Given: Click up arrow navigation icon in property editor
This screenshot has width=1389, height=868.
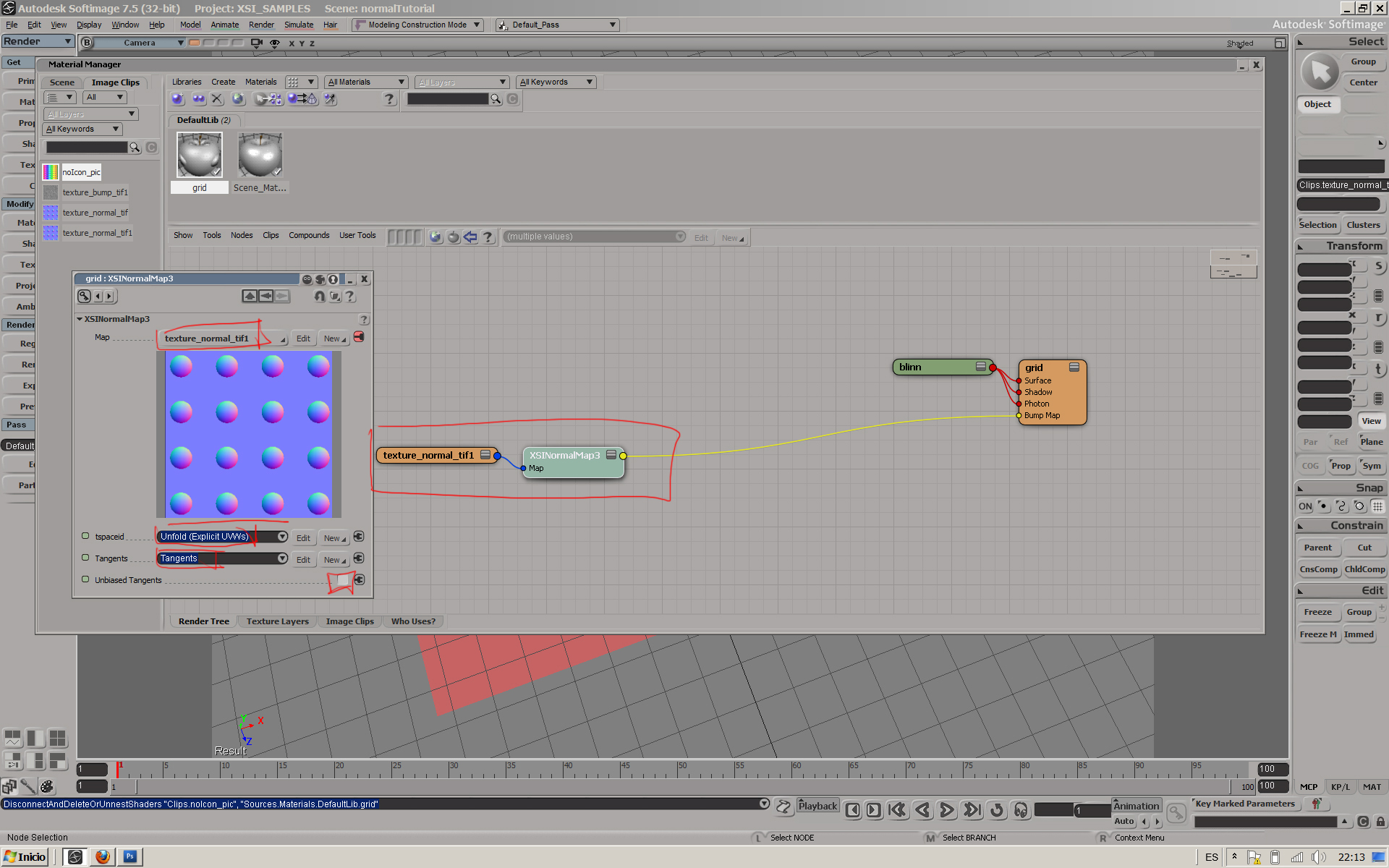Looking at the screenshot, I should tap(250, 296).
